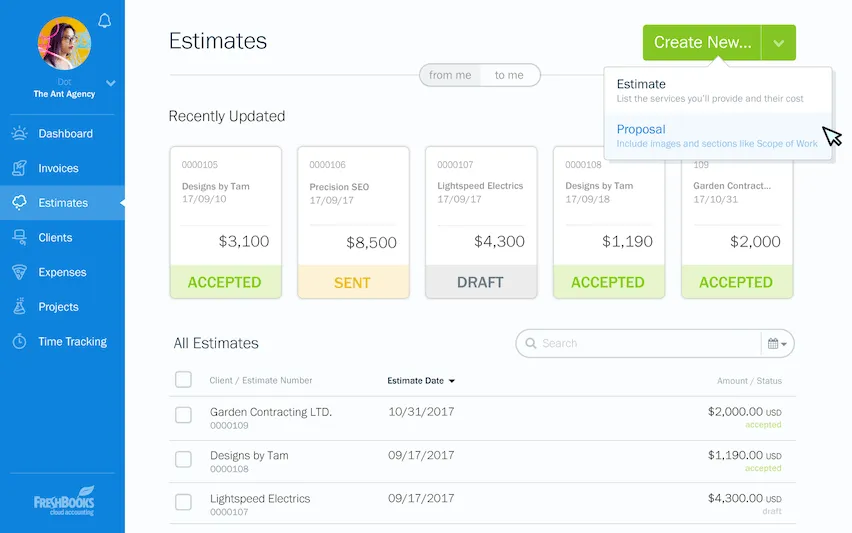
Task: Choose Estimate from the Create New menu
Action: [x=641, y=85]
